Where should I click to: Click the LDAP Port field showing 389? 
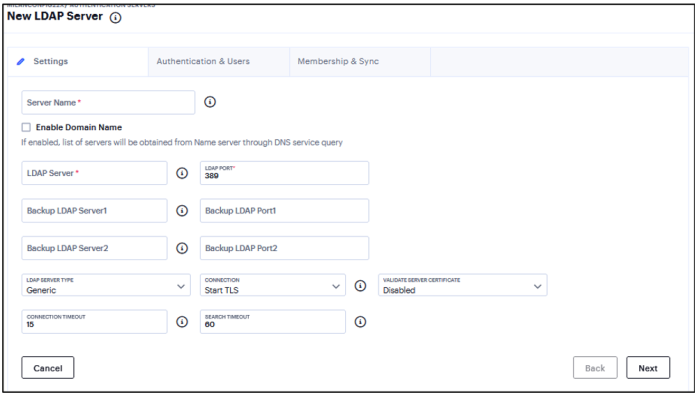coord(284,173)
